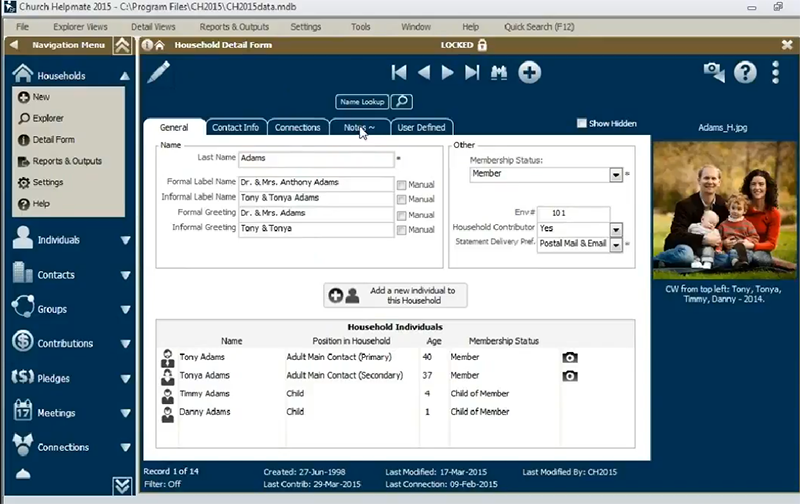Open Membership Status dropdown

click(x=616, y=174)
